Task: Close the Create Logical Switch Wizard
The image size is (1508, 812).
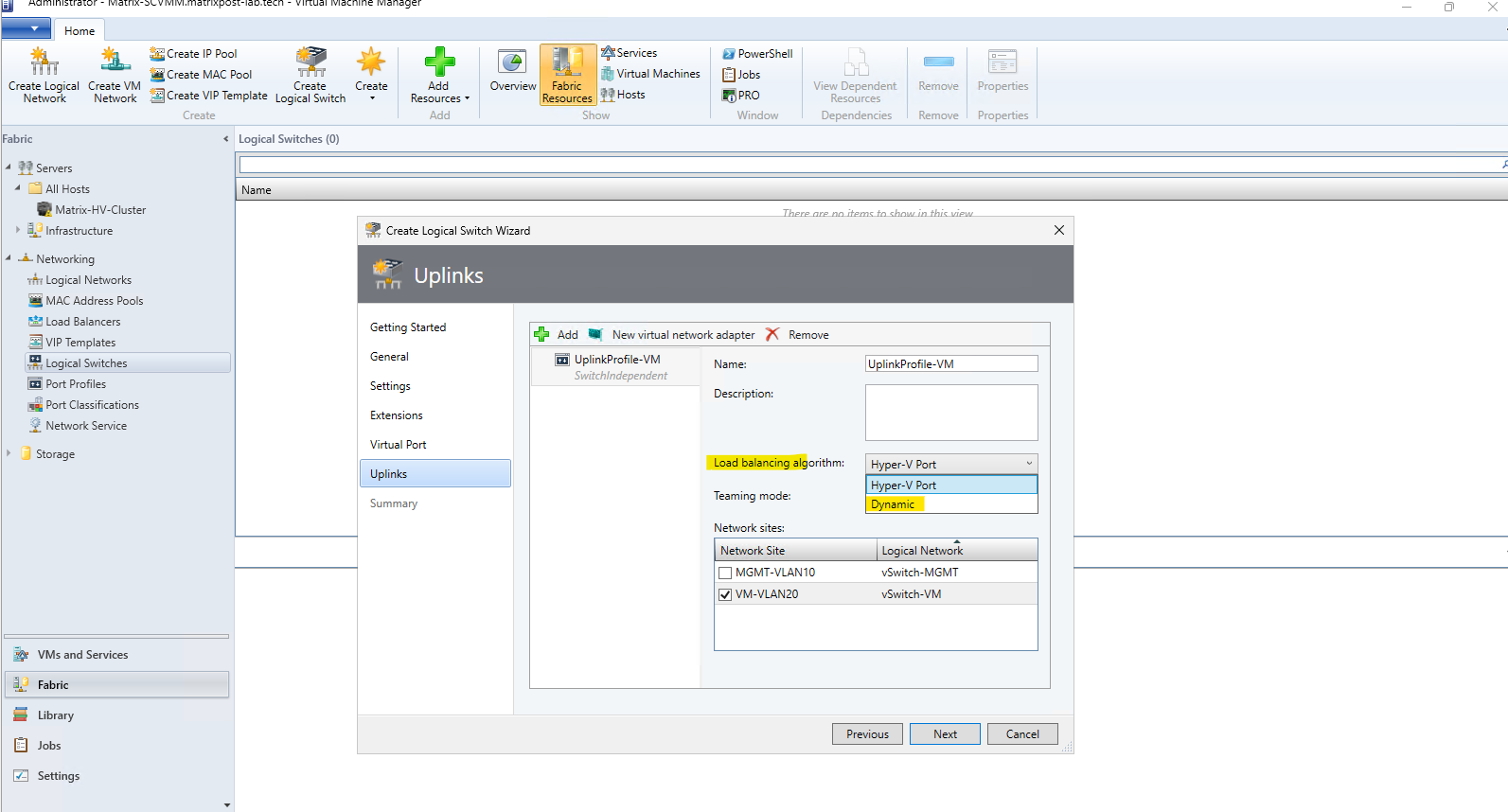Action: pyautogui.click(x=1059, y=230)
